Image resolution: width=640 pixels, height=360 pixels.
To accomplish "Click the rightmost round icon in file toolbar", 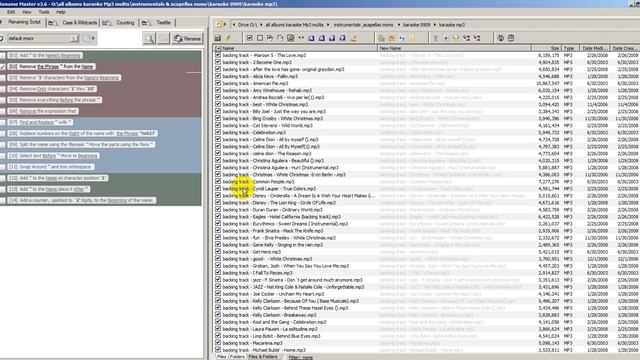I will pos(511,38).
